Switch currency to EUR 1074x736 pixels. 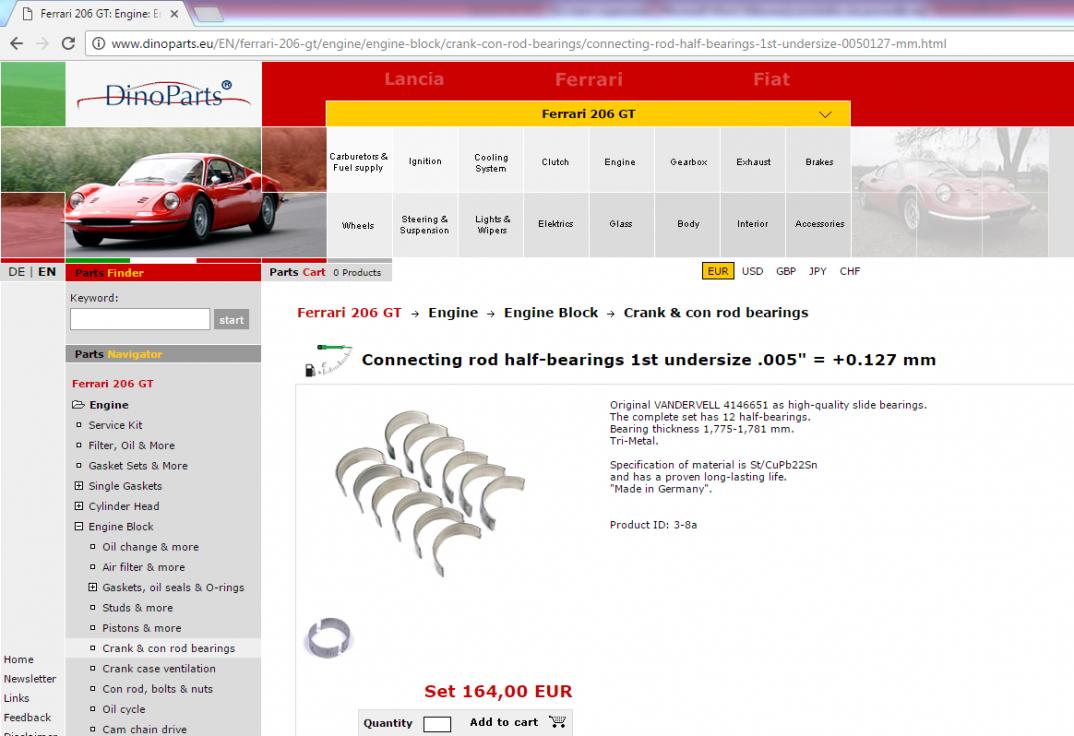click(718, 271)
